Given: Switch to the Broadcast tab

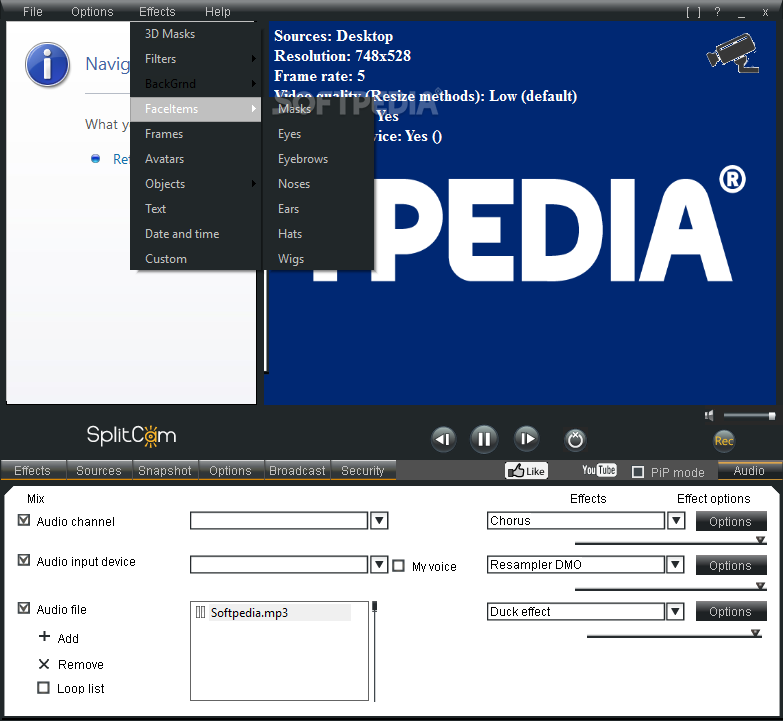Looking at the screenshot, I should pyautogui.click(x=297, y=470).
